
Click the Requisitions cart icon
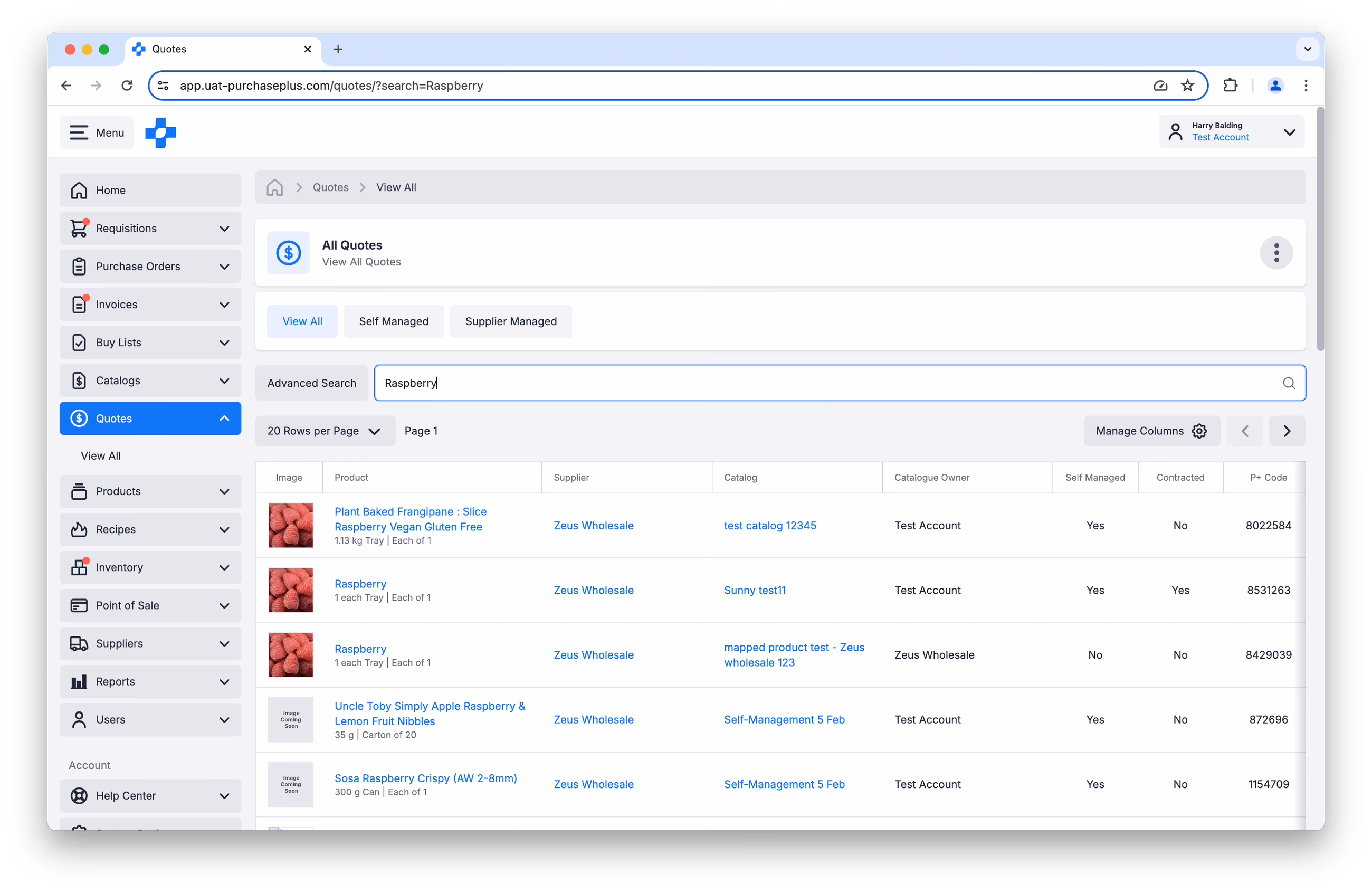[79, 229]
